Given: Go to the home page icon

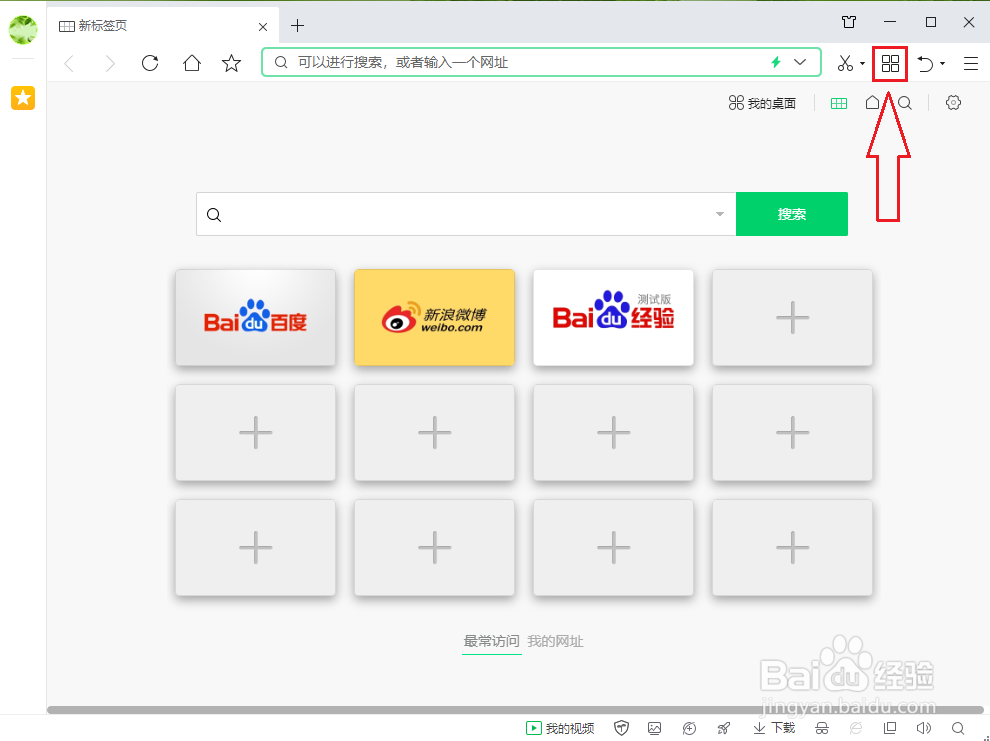Looking at the screenshot, I should click(x=192, y=63).
